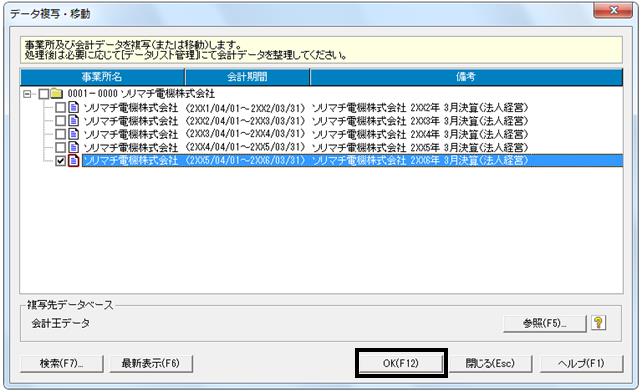The height and width of the screenshot is (392, 642).
Task: Check the 2XX1/04/01～2XX2/03/31 data checkbox
Action: [x=61, y=108]
